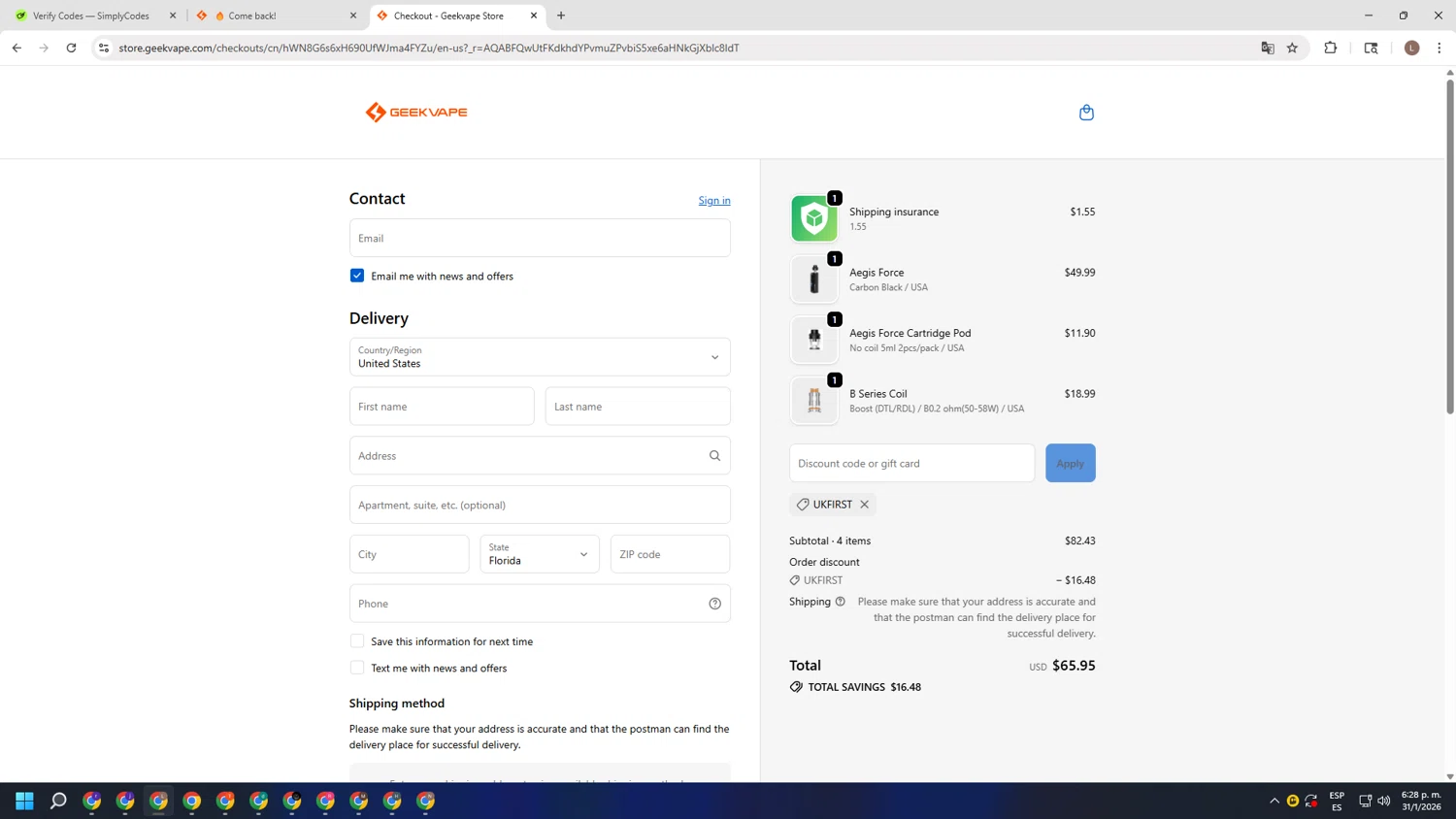The width and height of the screenshot is (1456, 819).
Task: Click the Subtotal · 4 items label
Action: 830,541
